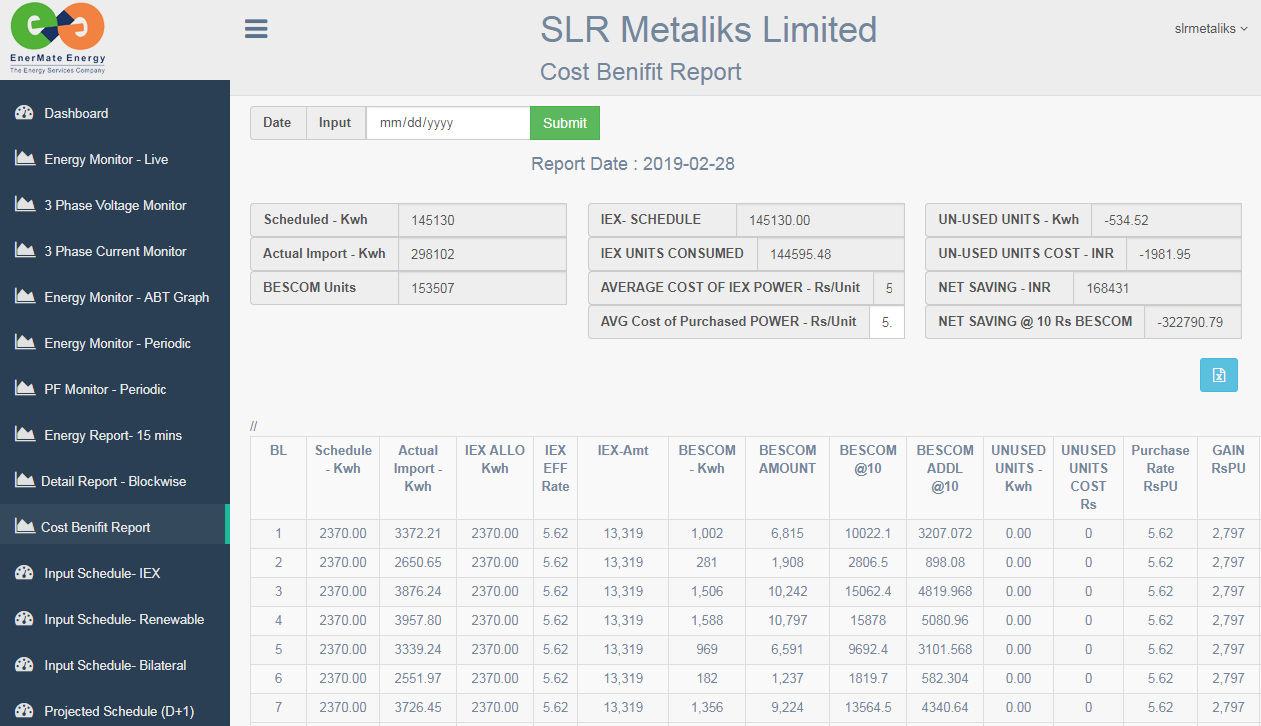The height and width of the screenshot is (726, 1261).
Task: Click the mm/dd/yyyy date input field
Action: (x=447, y=123)
